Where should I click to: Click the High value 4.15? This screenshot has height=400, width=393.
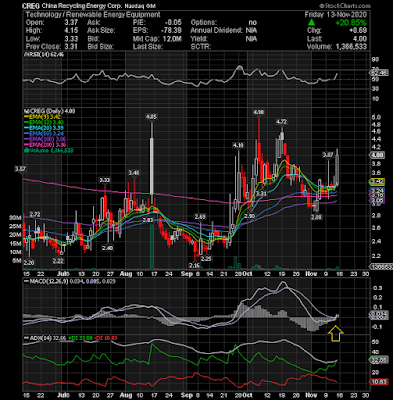[71, 30]
